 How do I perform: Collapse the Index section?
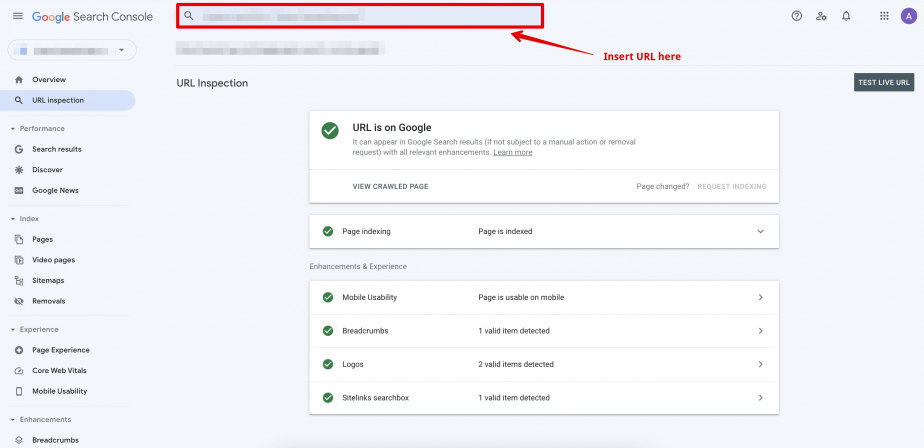13,219
